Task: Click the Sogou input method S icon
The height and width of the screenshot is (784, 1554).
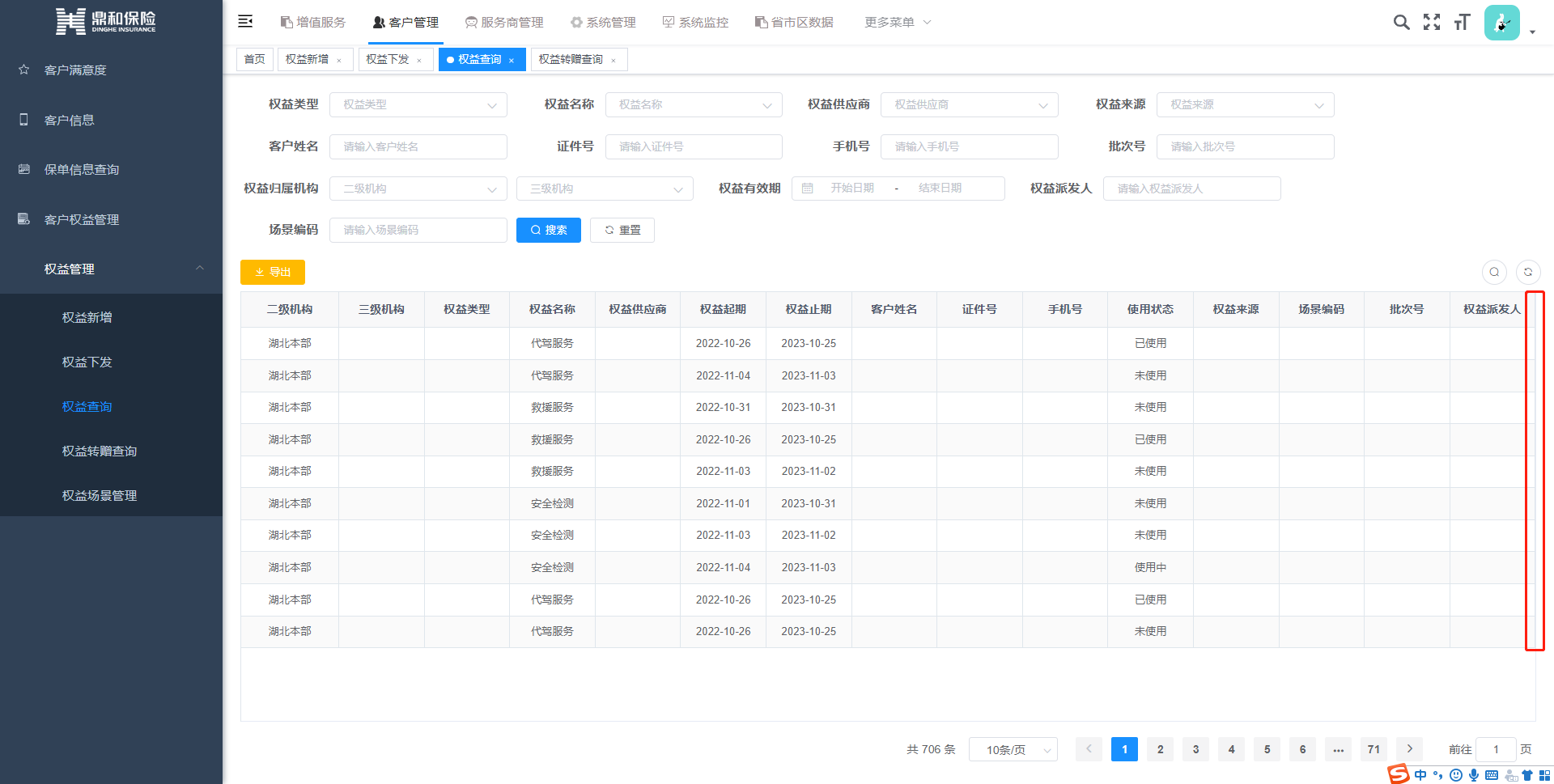Action: point(1399,774)
